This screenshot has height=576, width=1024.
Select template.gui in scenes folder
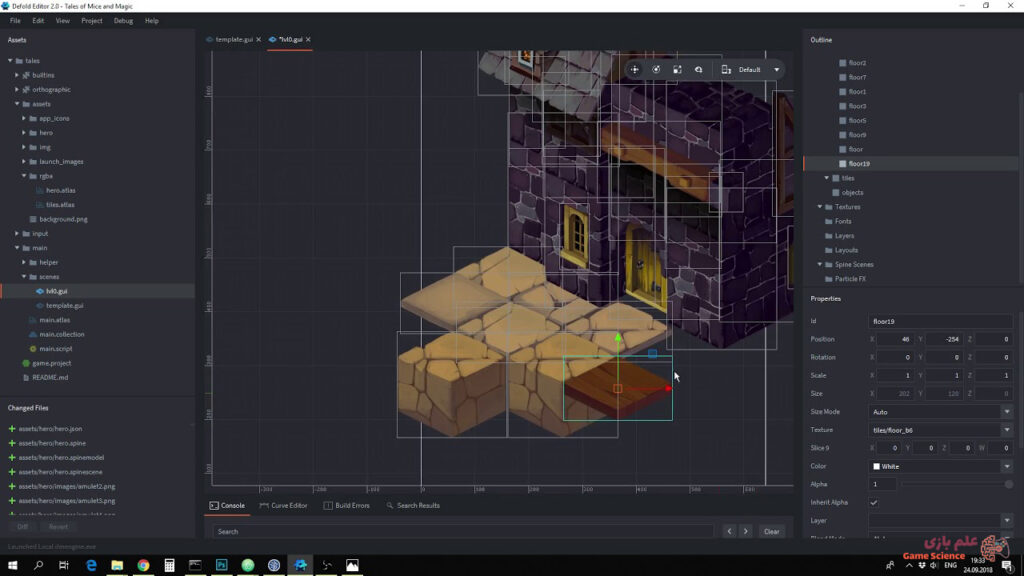[65, 306]
